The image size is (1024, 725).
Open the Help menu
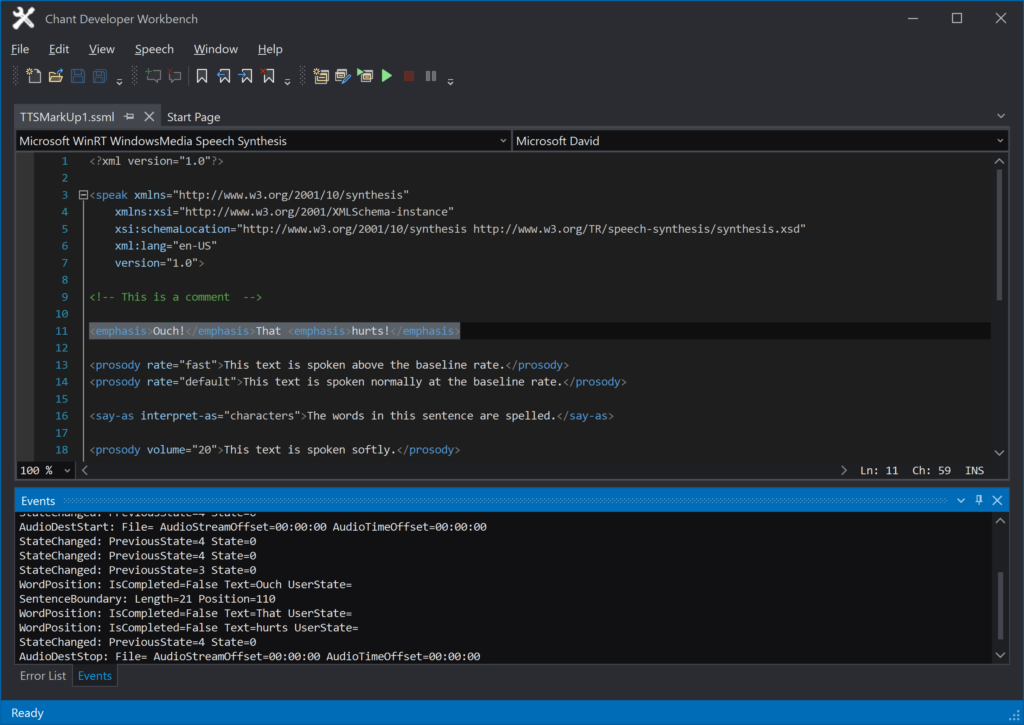pyautogui.click(x=270, y=49)
